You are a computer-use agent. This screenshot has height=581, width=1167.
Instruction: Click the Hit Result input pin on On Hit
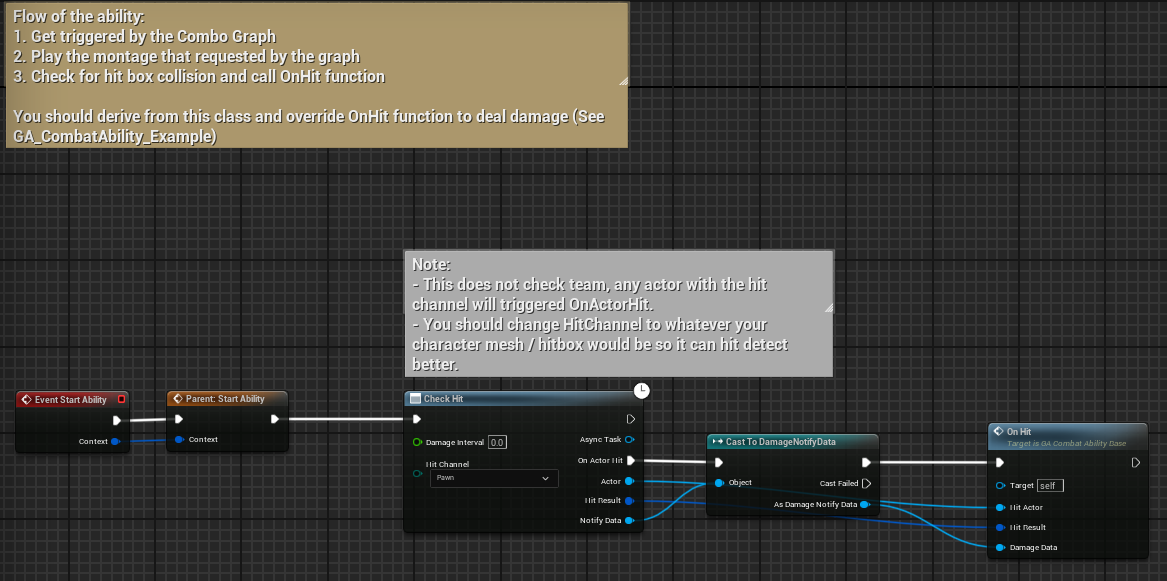1000,527
